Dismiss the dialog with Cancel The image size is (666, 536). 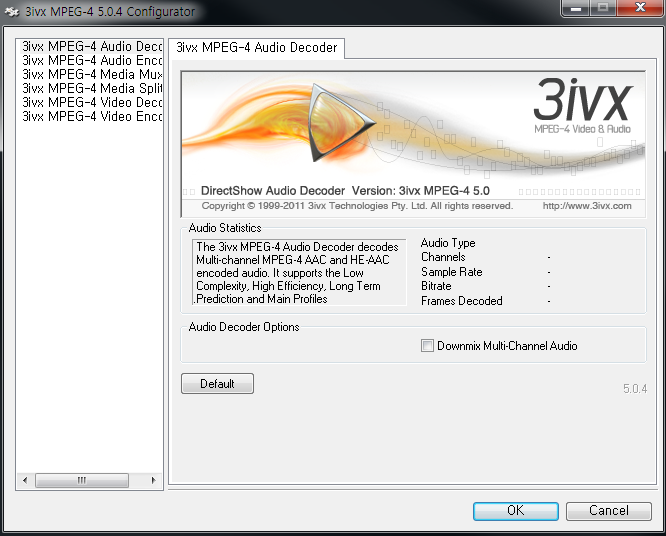click(609, 511)
